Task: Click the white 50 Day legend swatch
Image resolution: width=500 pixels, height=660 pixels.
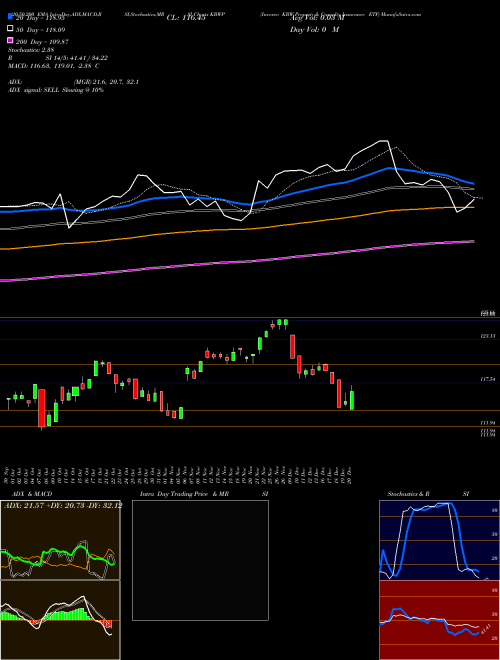Action: tap(10, 29)
